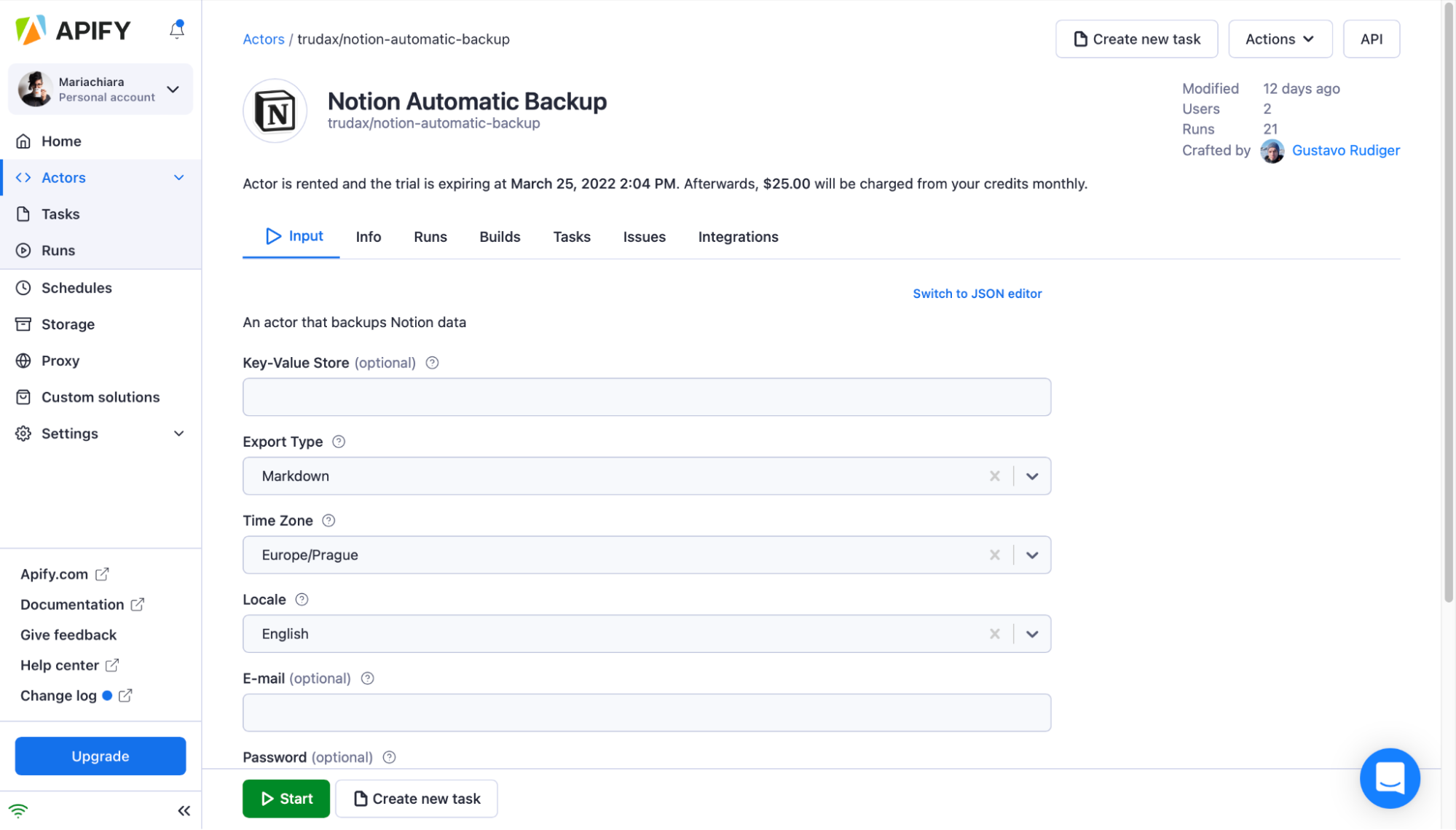This screenshot has width=1456, height=830.
Task: Click the Notion Automatic Backup logo
Action: [275, 111]
